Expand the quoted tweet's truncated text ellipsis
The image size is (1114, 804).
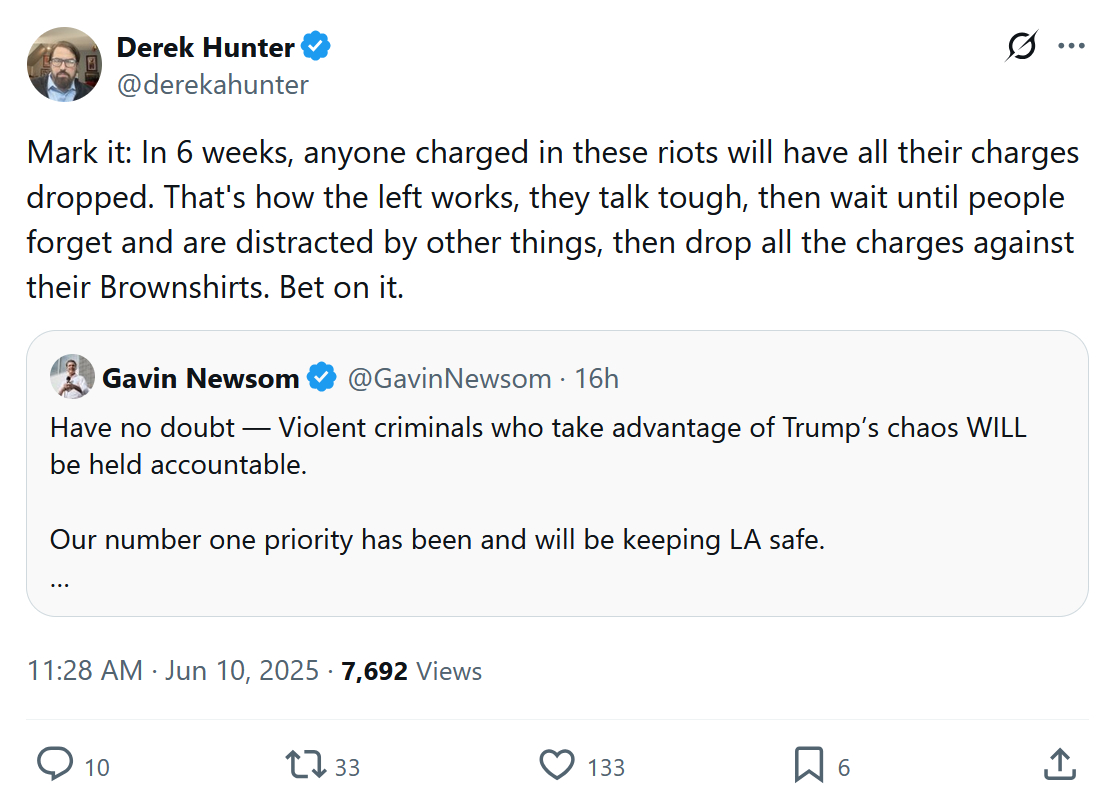pos(60,580)
